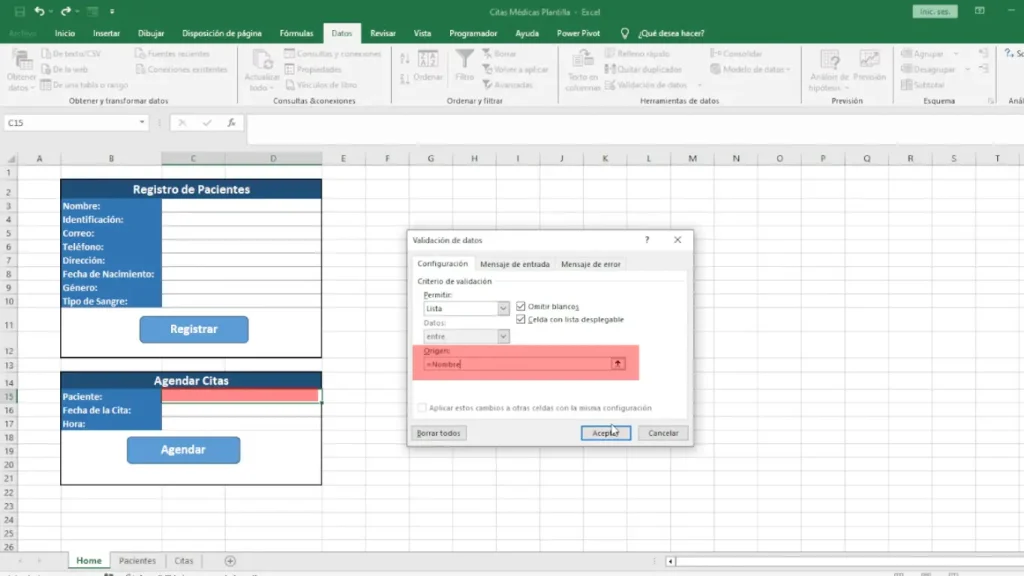
Task: Click the Quitar duplicados tool
Action: tap(643, 69)
